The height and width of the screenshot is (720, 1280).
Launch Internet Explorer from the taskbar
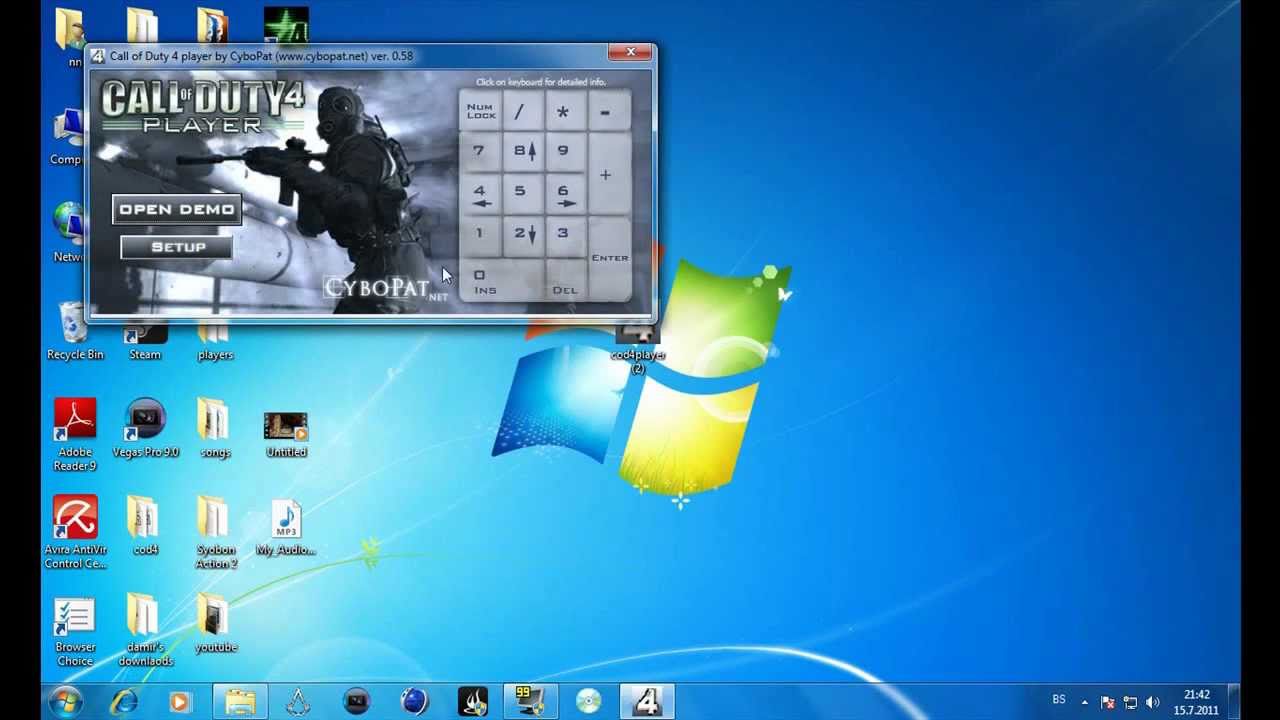tap(124, 701)
